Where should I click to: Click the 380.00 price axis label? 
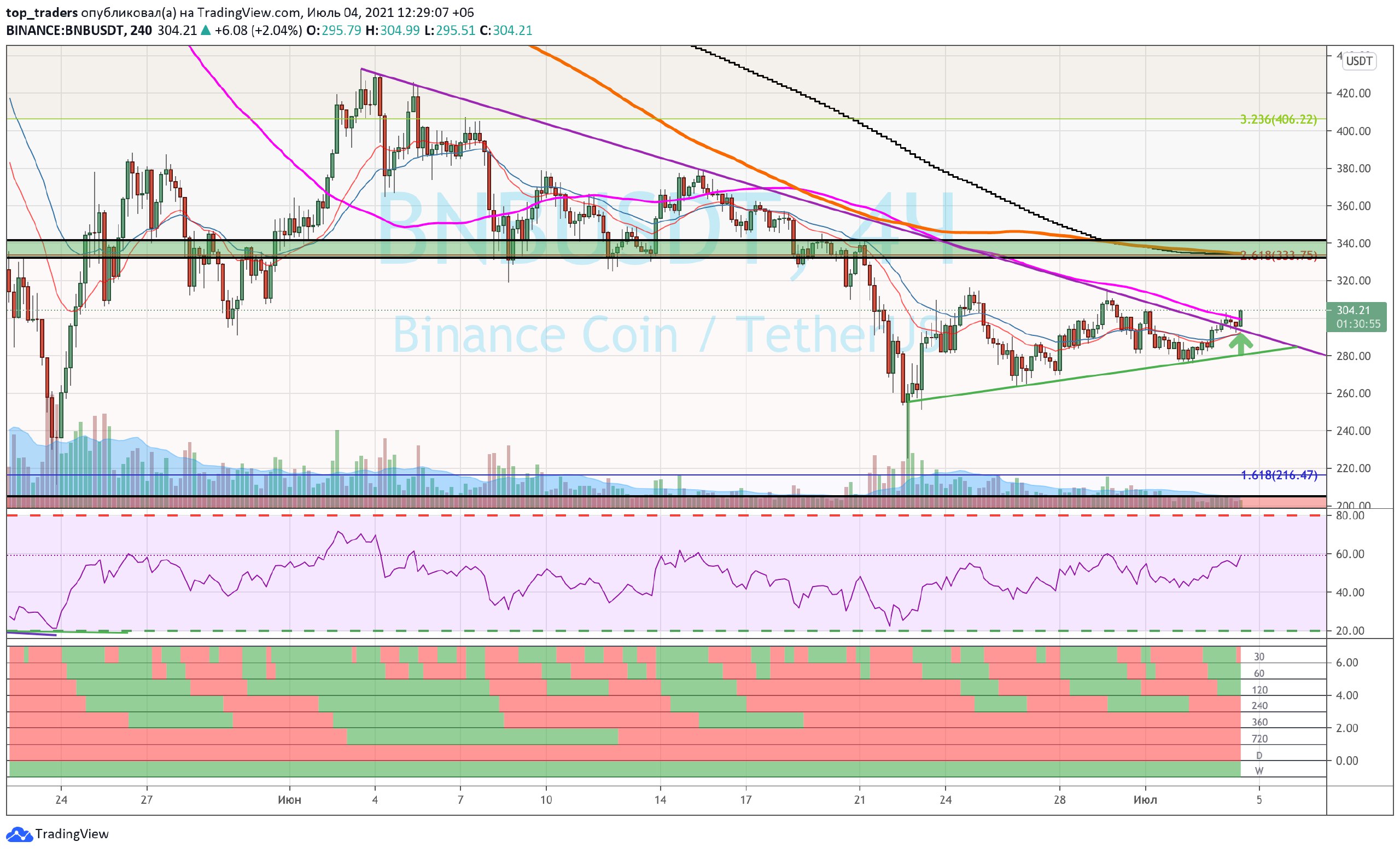(1354, 168)
